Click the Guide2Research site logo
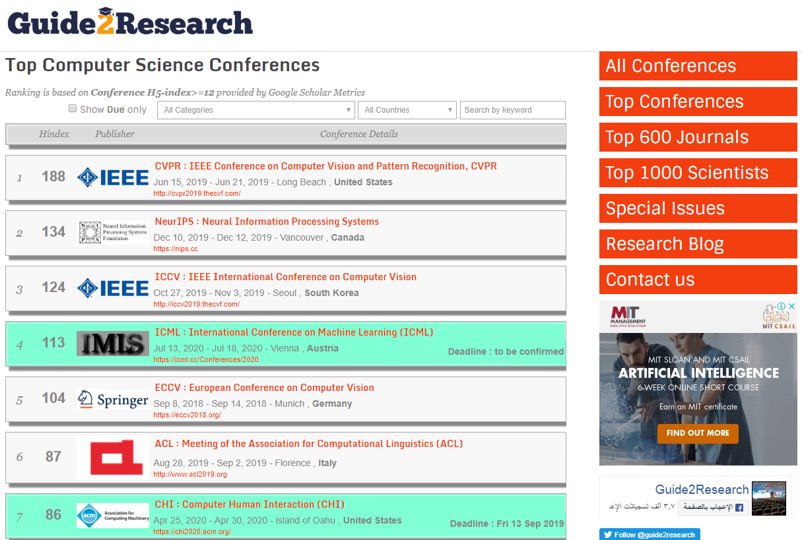The image size is (802, 540). 130,22
